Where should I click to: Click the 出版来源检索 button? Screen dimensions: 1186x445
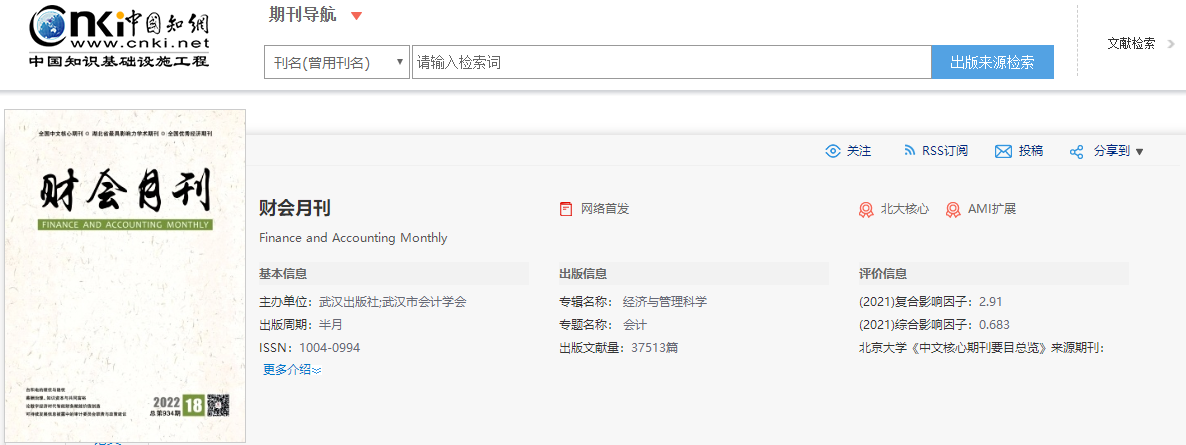coord(992,62)
